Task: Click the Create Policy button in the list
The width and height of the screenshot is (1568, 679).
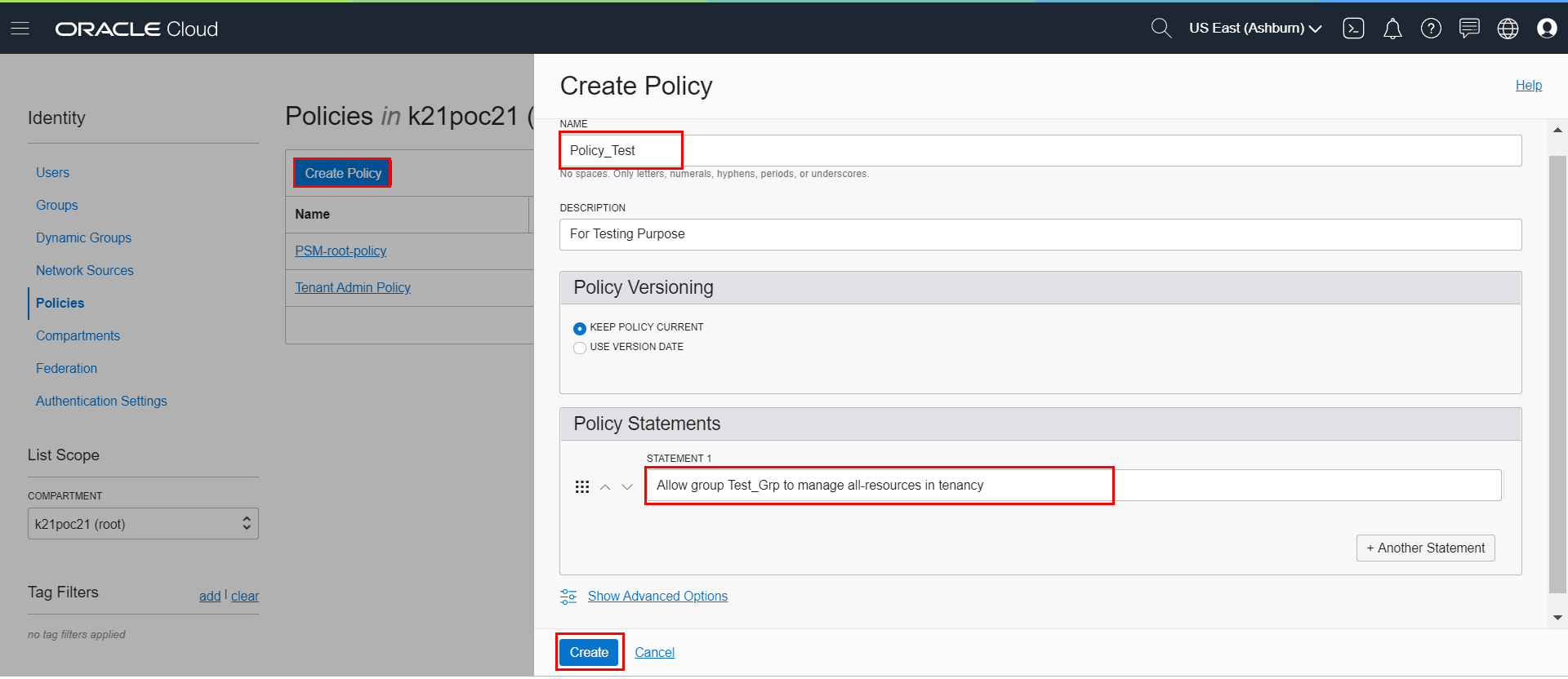Action: [343, 173]
